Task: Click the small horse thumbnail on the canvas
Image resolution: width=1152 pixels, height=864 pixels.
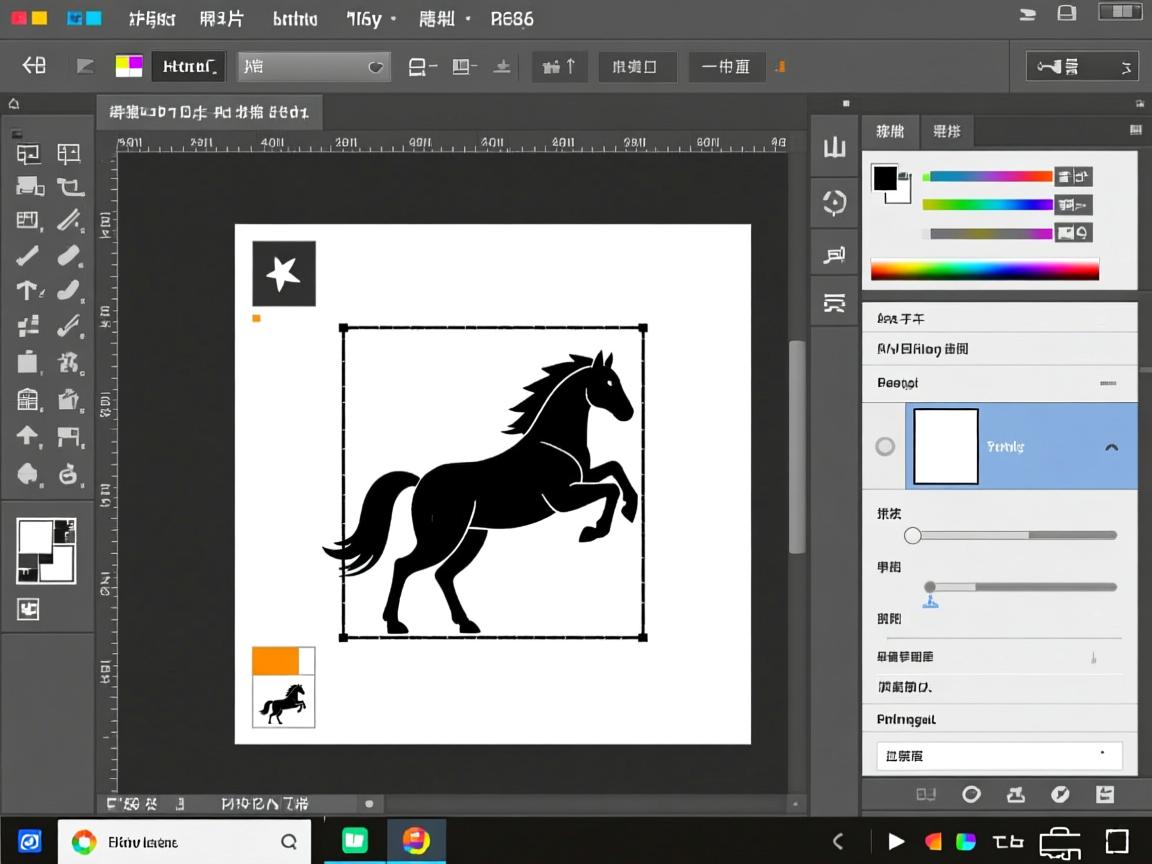Action: click(x=283, y=703)
